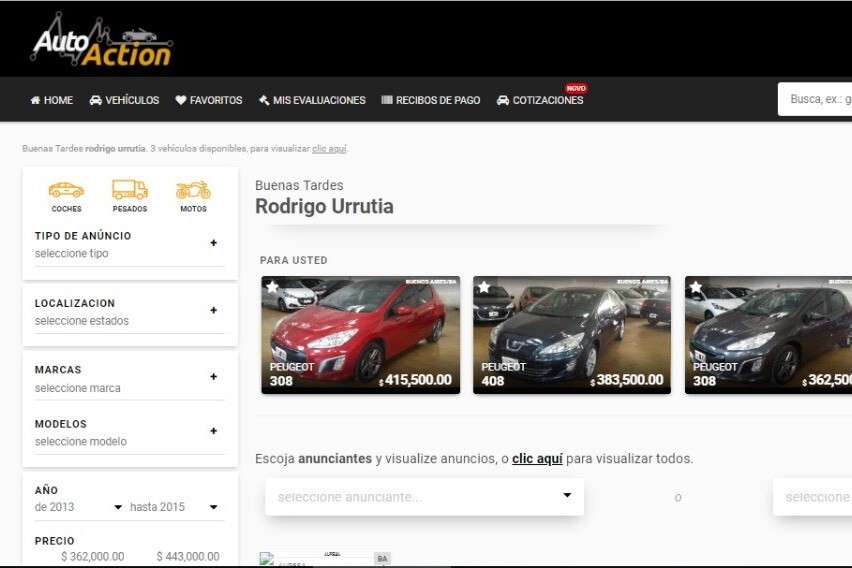The image size is (852, 568).
Task: Select the Motos motorcycle icon
Action: 193,190
